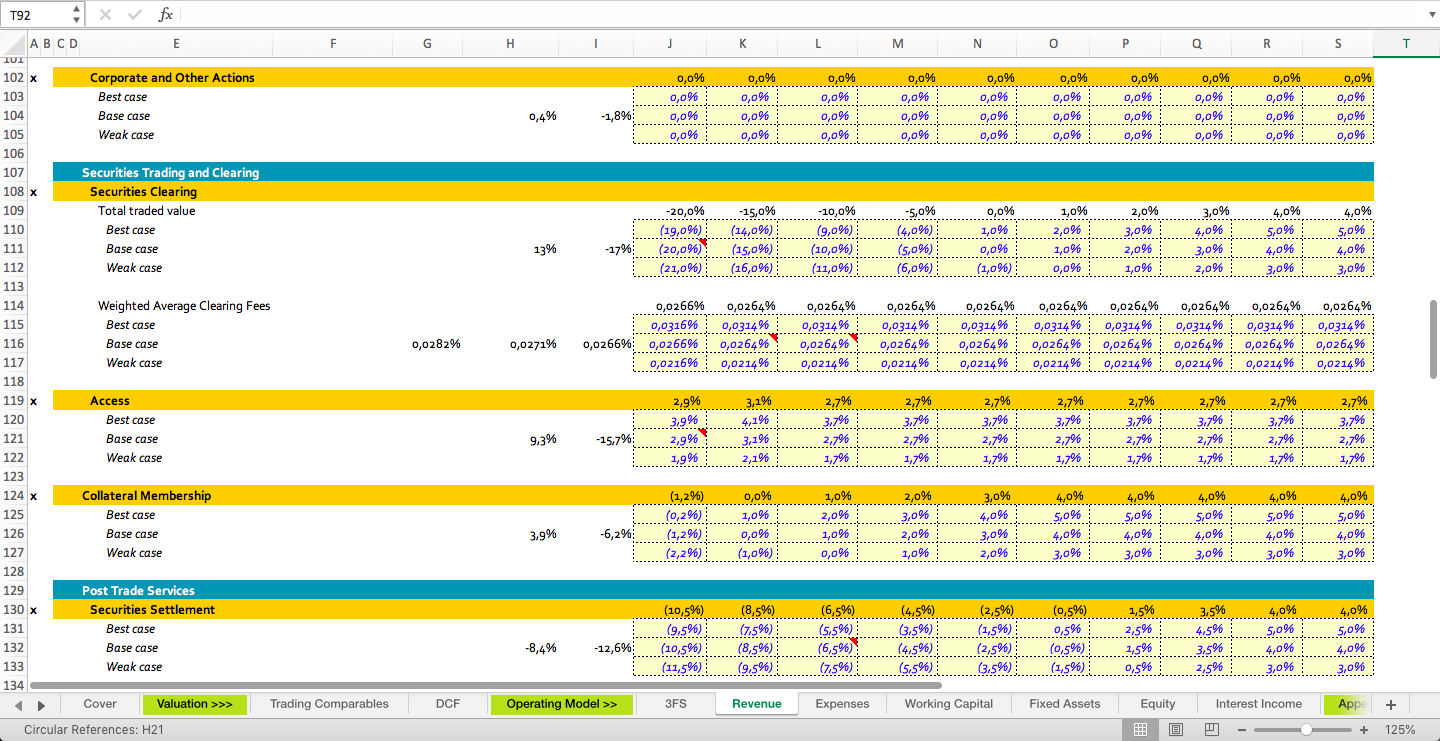Image resolution: width=1440 pixels, height=741 pixels.
Task: Select row 119 header
Action: click(x=14, y=401)
